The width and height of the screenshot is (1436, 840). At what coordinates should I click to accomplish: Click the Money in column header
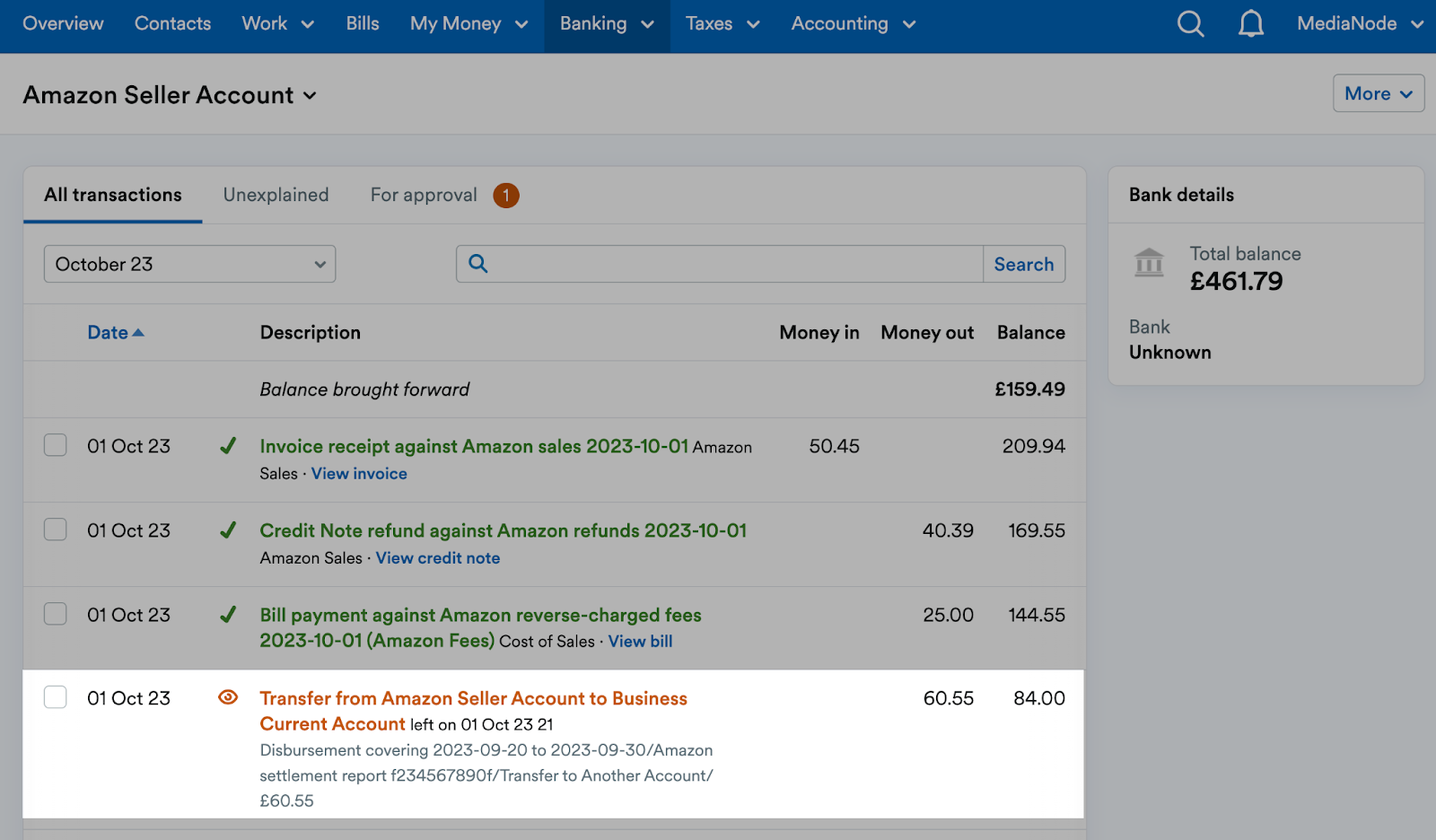coord(819,332)
